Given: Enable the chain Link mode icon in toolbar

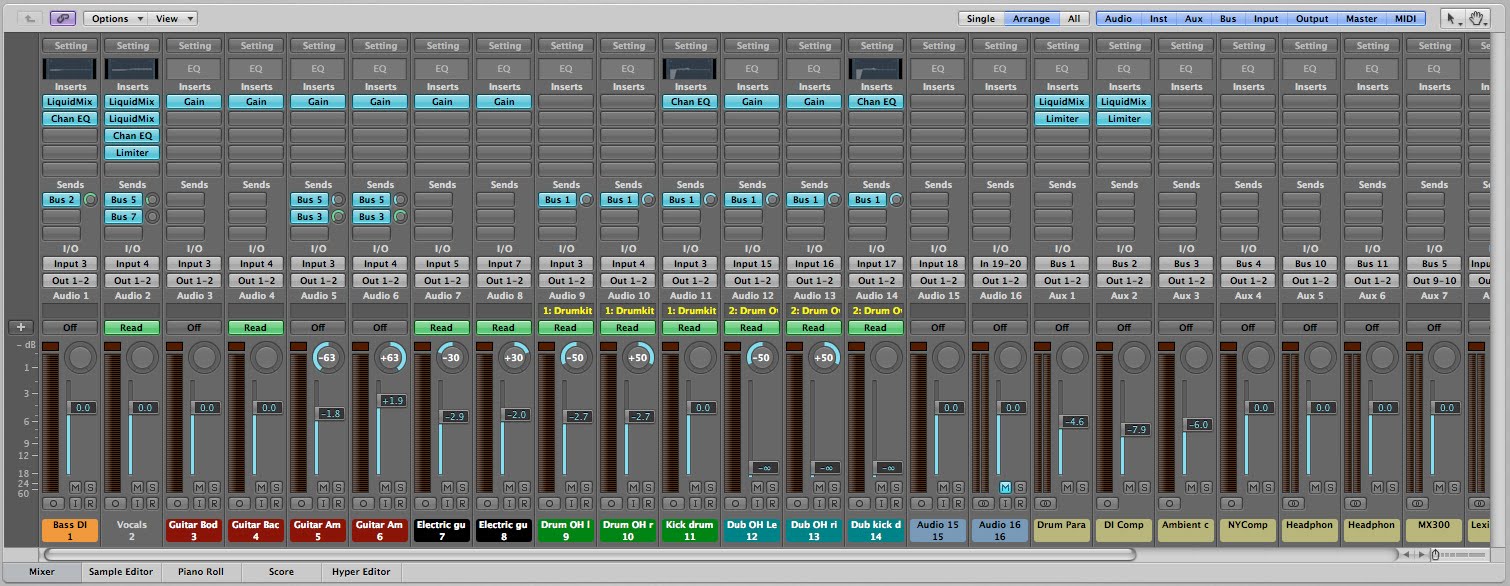Looking at the screenshot, I should (61, 18).
